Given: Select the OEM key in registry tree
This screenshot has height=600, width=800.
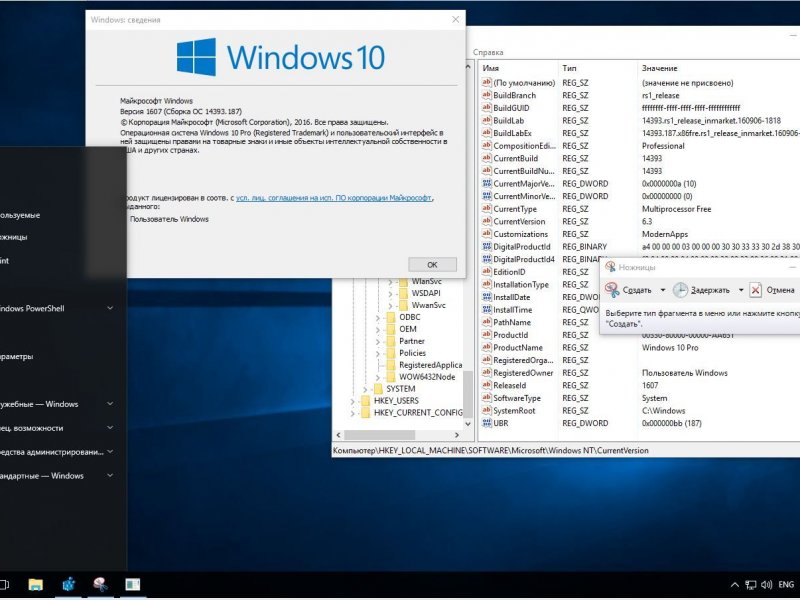Looking at the screenshot, I should 408,329.
